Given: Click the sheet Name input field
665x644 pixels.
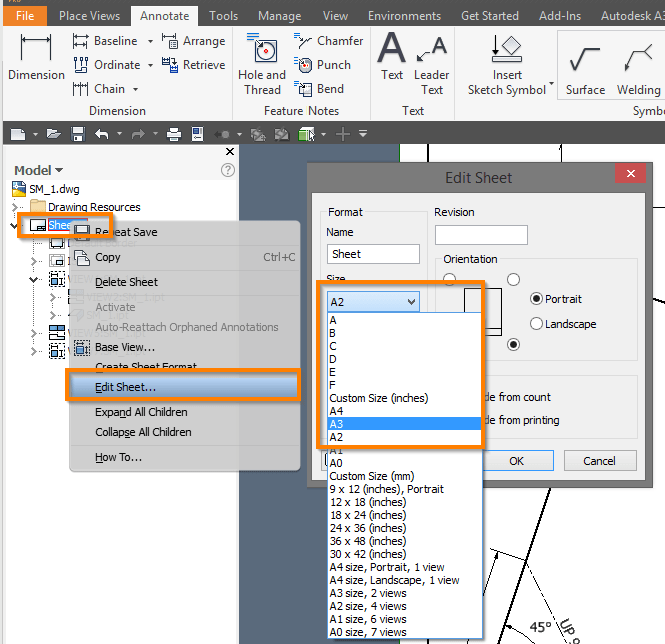Looking at the screenshot, I should click(373, 254).
